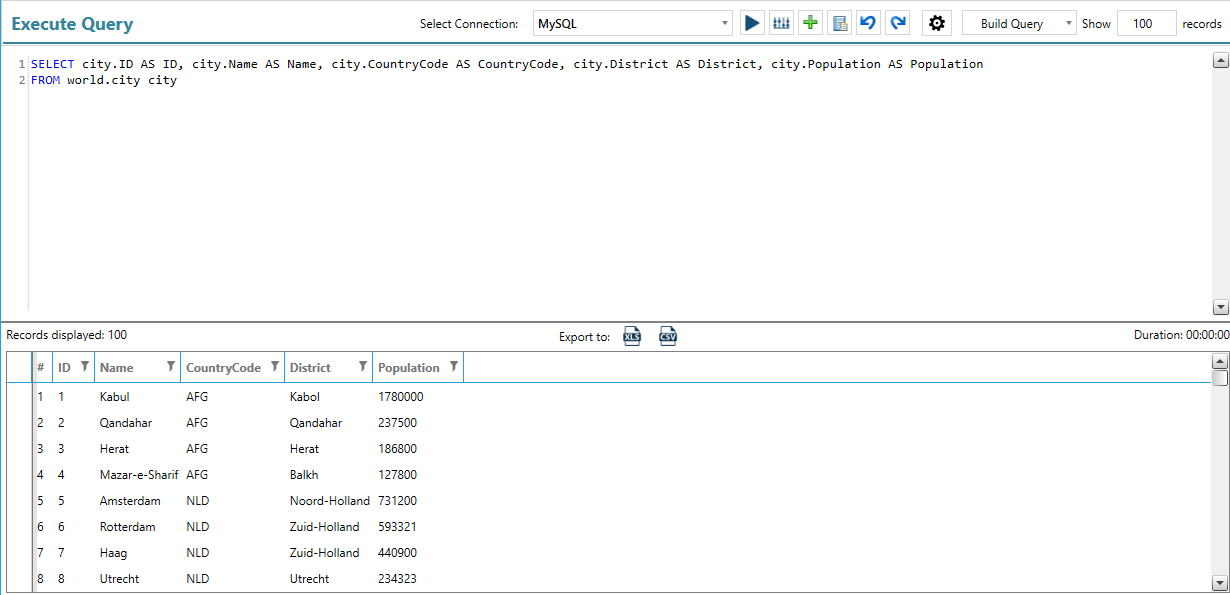Open the Build Query dropdown
Image resolution: width=1230 pixels, height=595 pixels.
point(1019,24)
